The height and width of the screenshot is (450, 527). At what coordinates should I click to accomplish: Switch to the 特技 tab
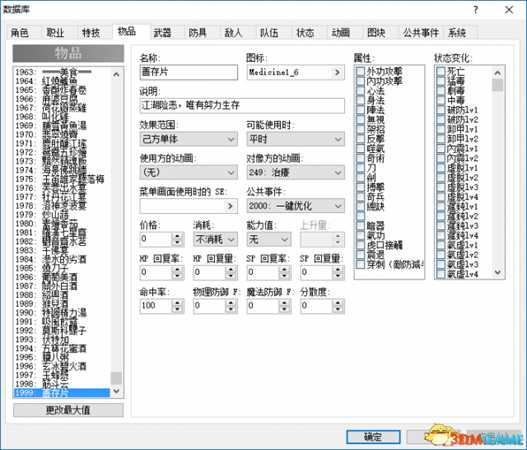(x=91, y=33)
